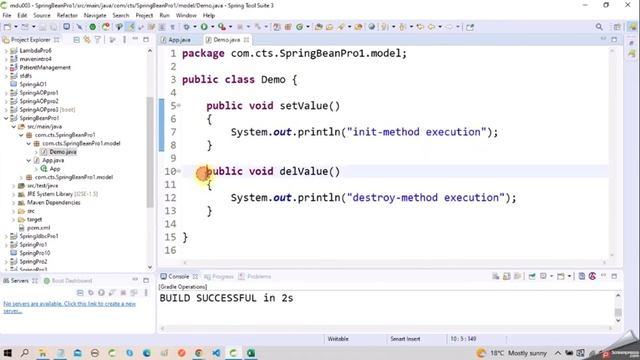Viewport: 640px width, 360px height.
Task: Open the Window menu
Action: click(x=186, y=15)
